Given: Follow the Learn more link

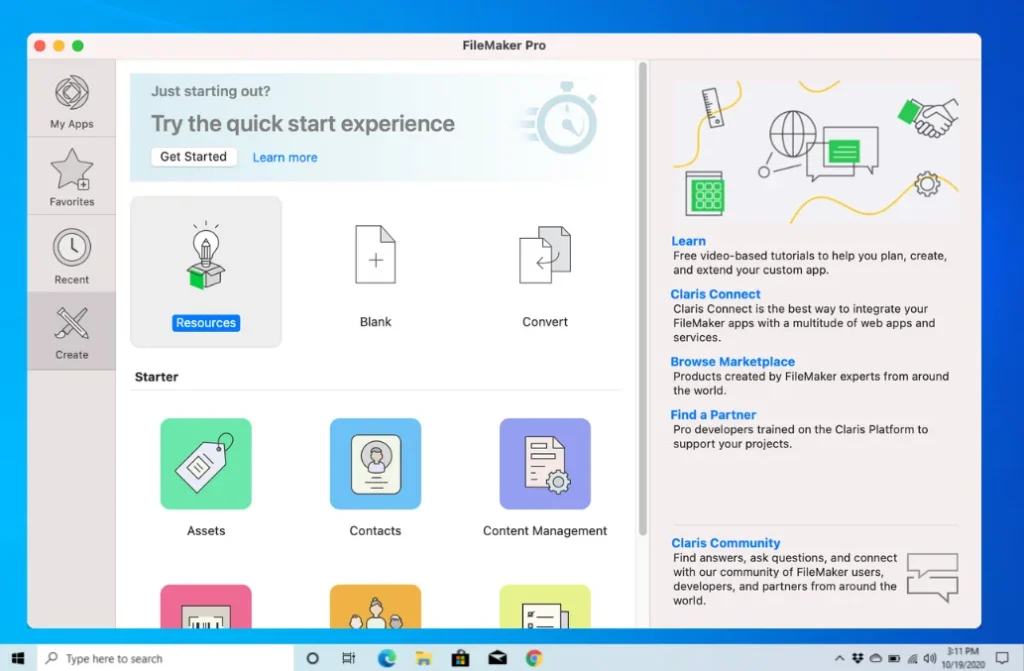Looking at the screenshot, I should tap(285, 158).
